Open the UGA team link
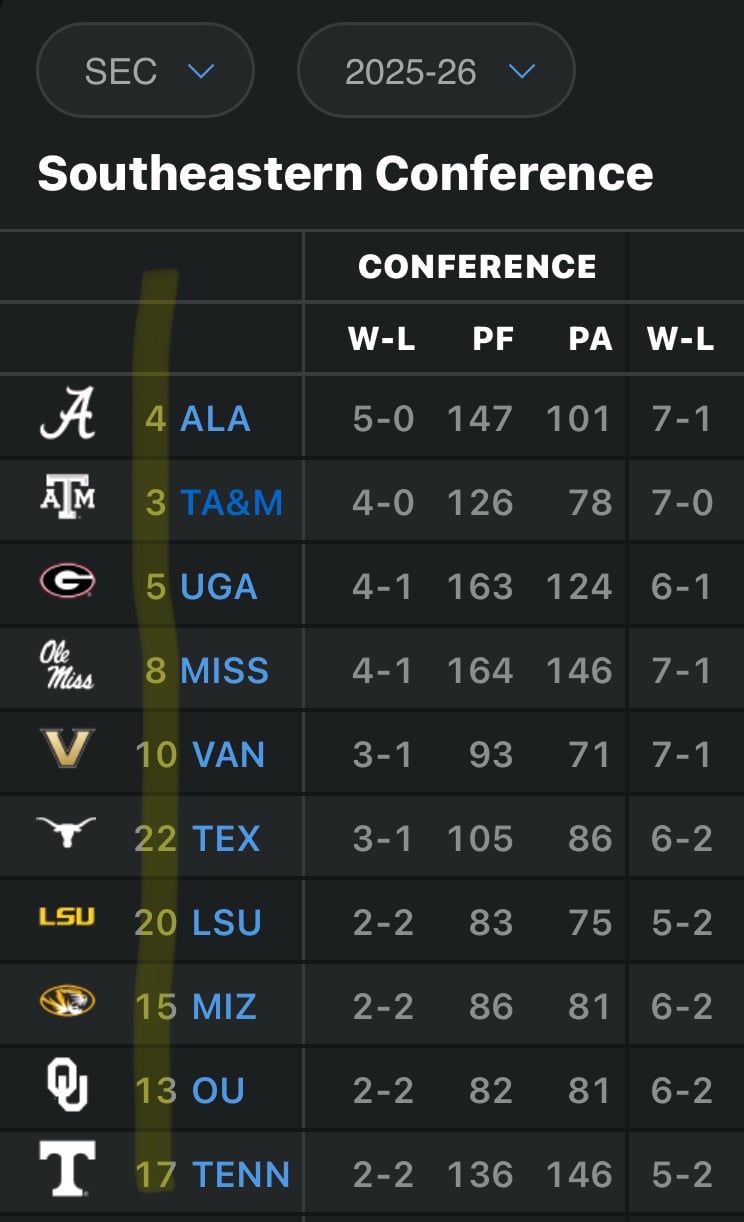This screenshot has width=744, height=1222. pyautogui.click(x=219, y=586)
